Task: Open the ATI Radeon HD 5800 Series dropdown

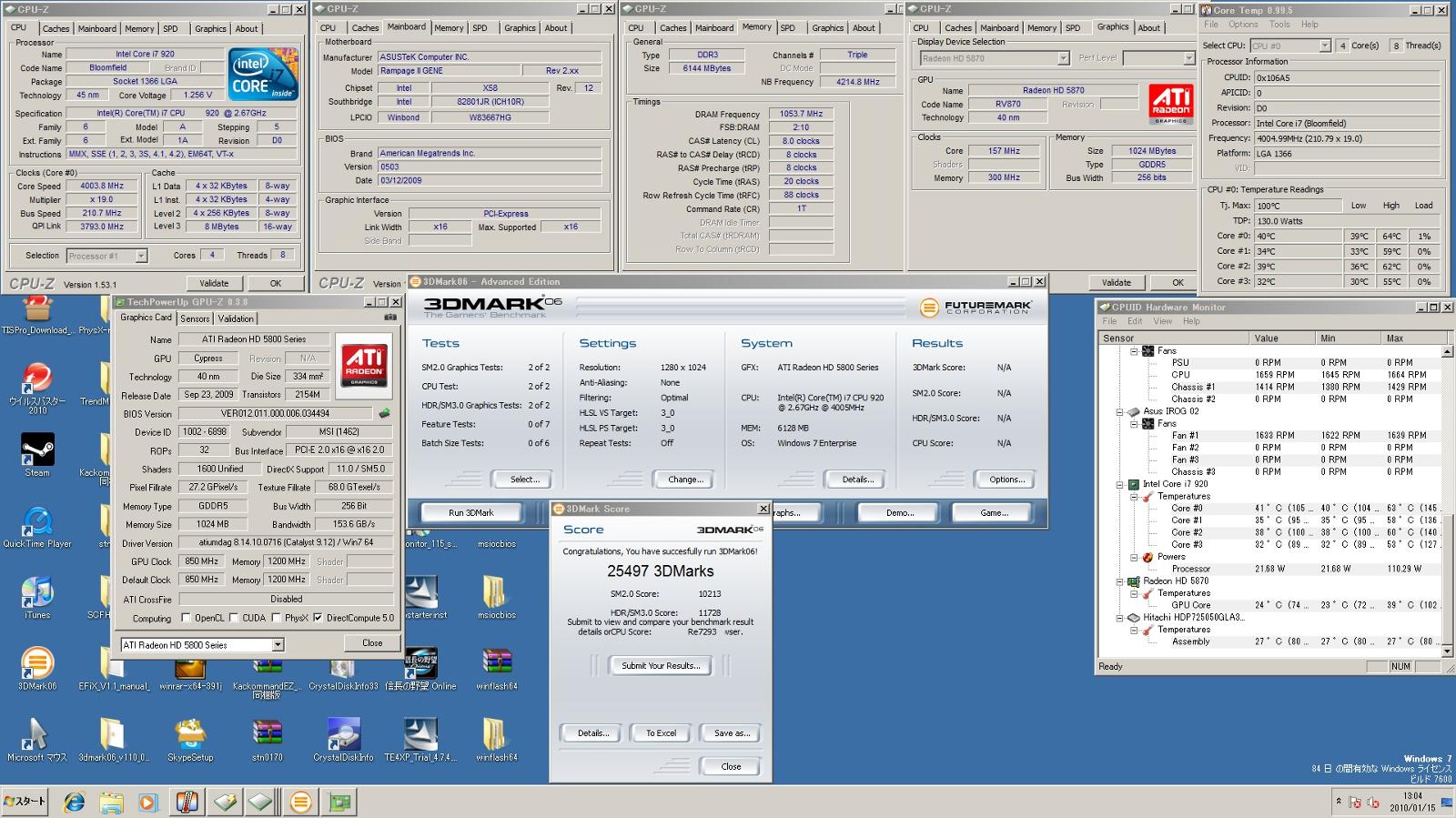Action: click(x=278, y=644)
